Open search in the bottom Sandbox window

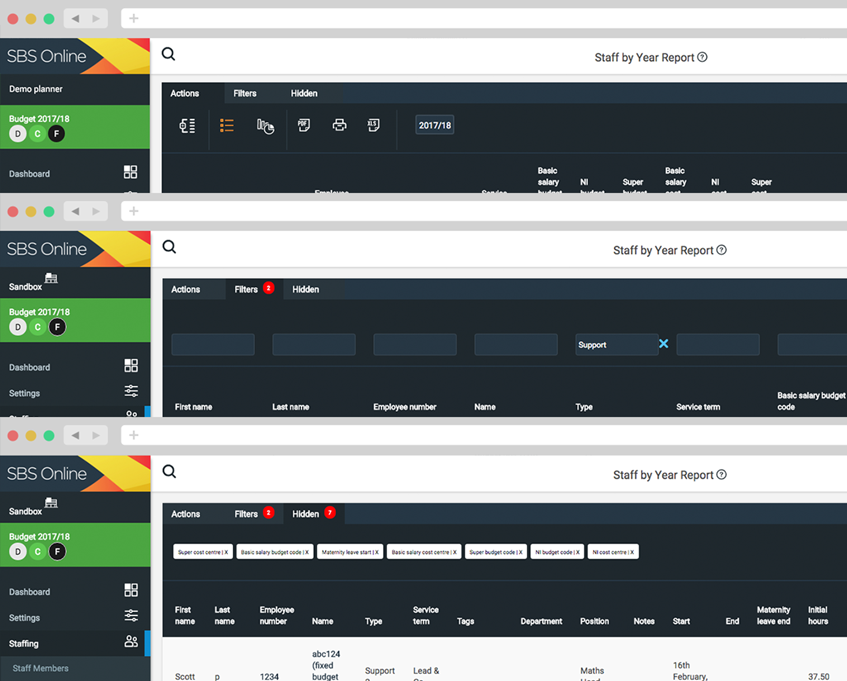(x=169, y=471)
